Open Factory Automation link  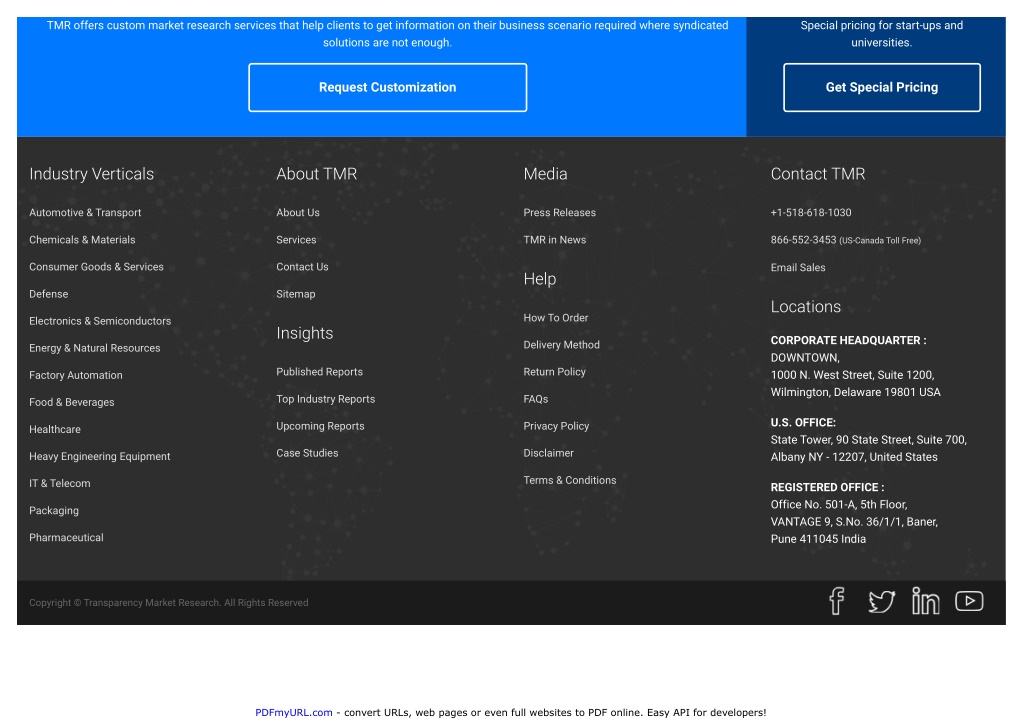(x=76, y=375)
